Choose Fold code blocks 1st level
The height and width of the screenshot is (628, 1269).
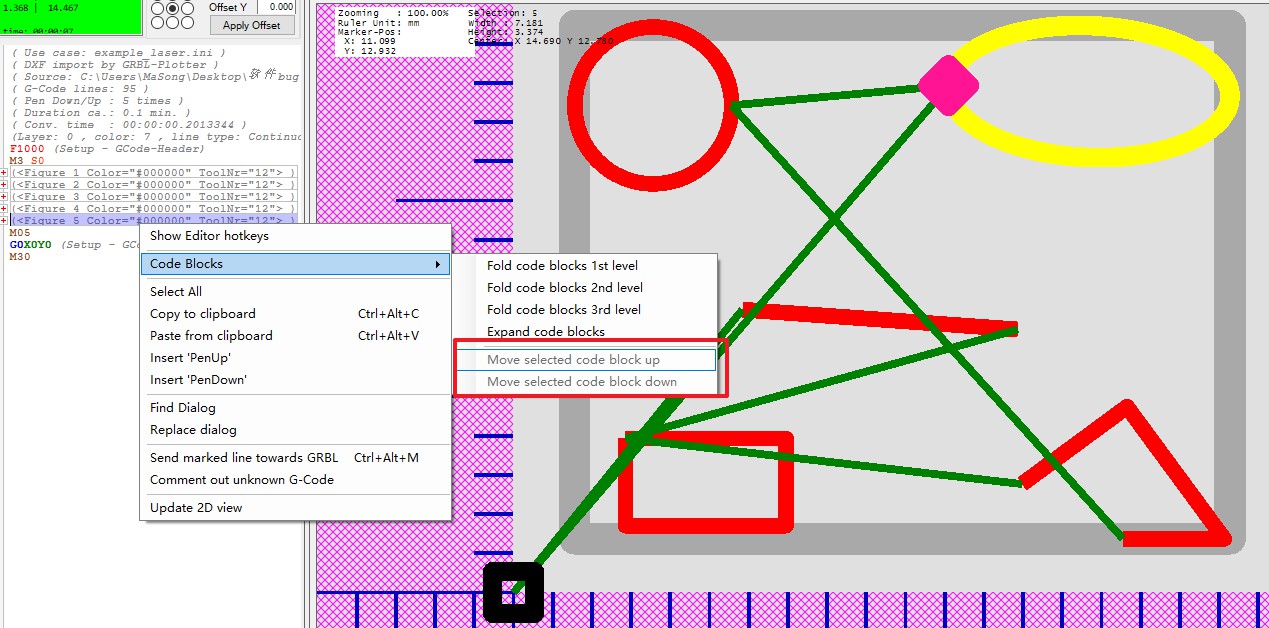562,266
